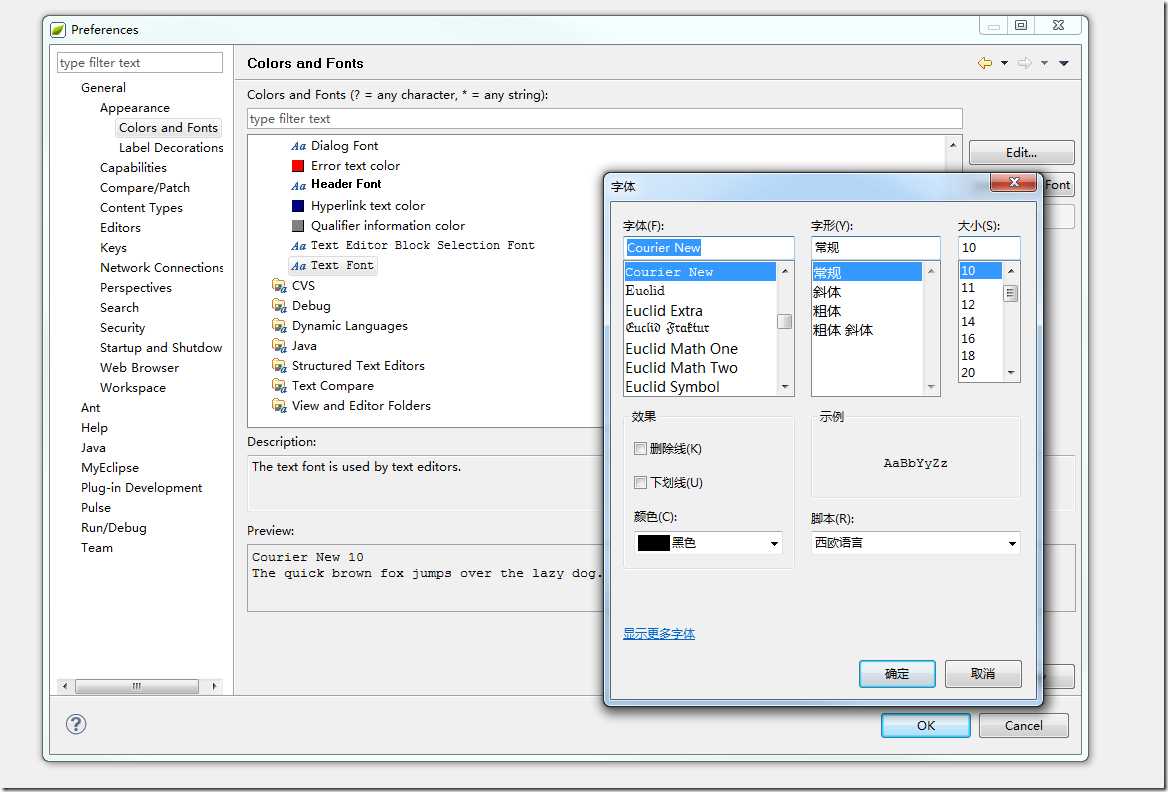Click the Cancel button in Preferences

1023,725
